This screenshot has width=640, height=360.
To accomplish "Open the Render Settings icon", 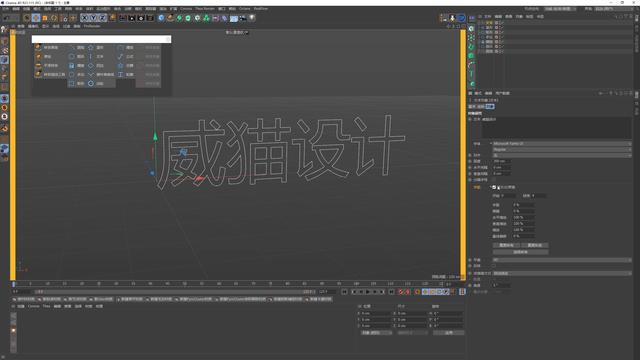I will coord(141,18).
